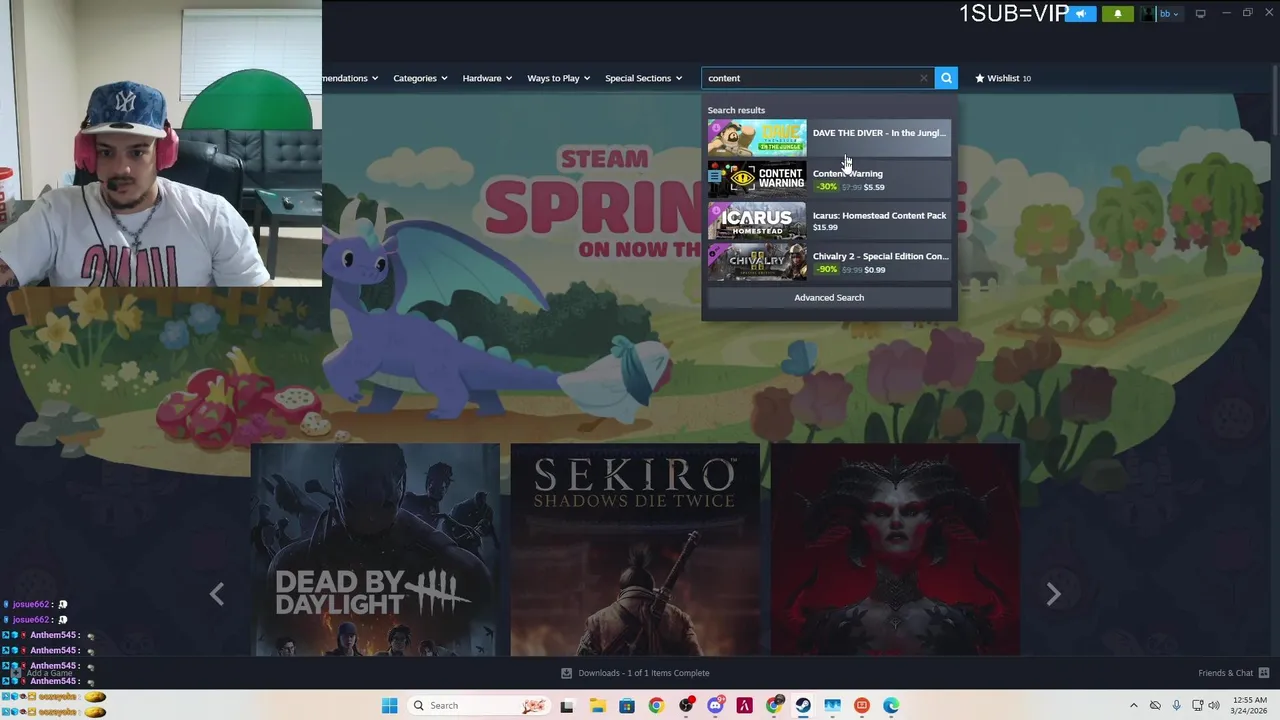1280x720 pixels.
Task: Open the Recommendations menu
Action: [350, 78]
